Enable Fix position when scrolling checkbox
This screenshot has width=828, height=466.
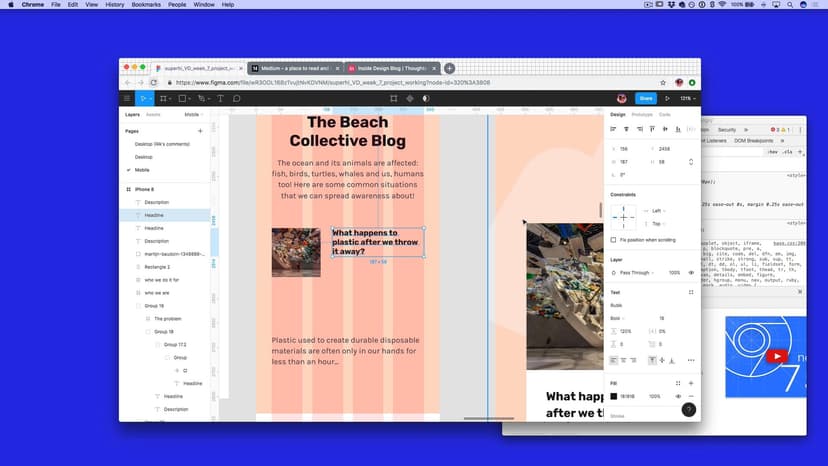613,240
